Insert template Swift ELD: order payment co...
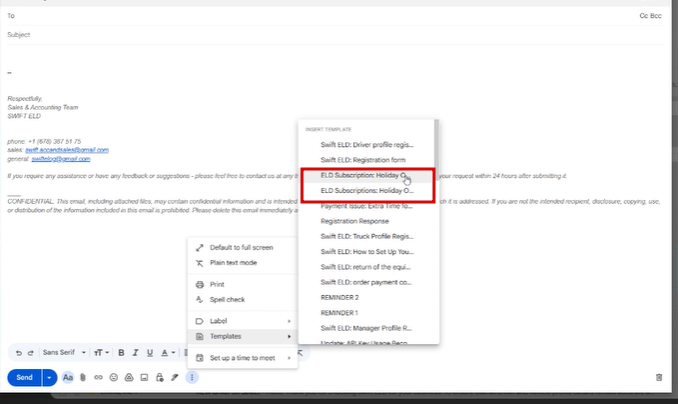The image size is (678, 404). point(367,282)
